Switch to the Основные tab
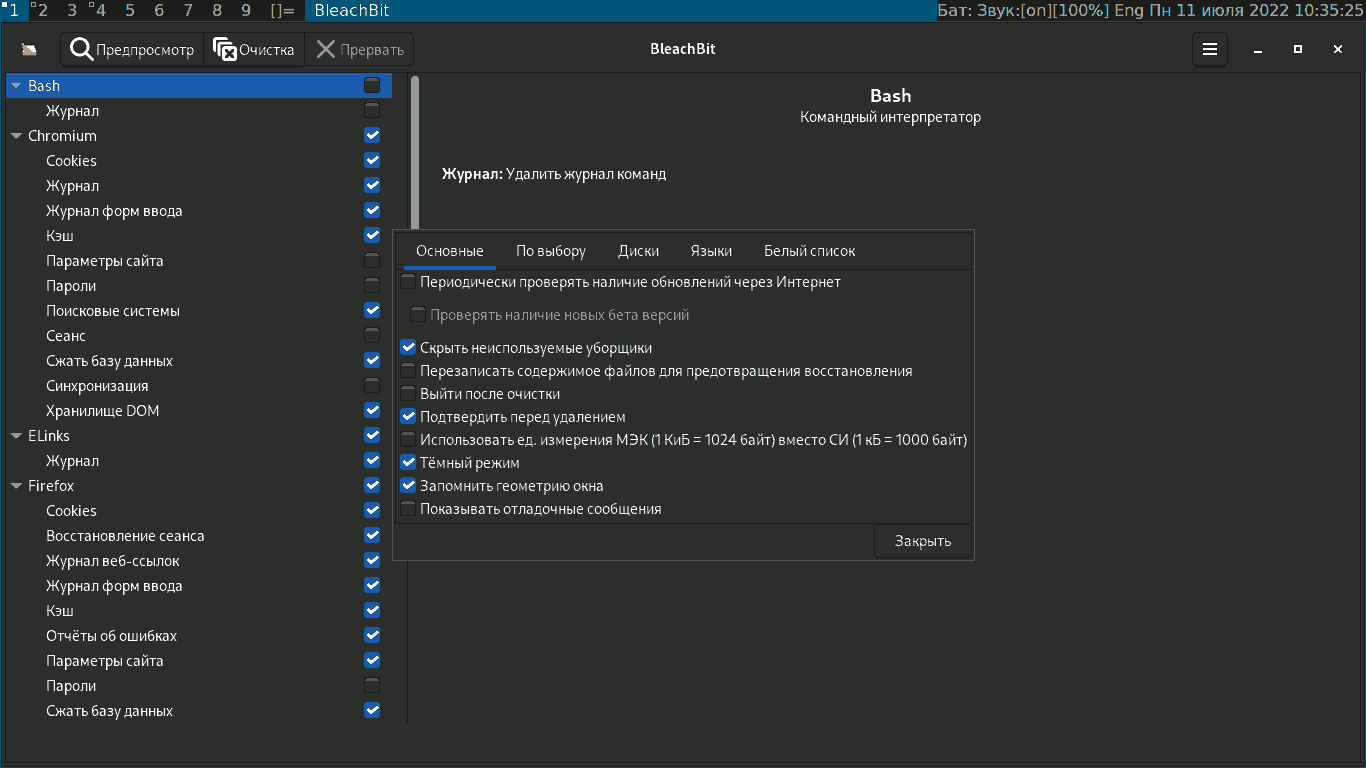The height and width of the screenshot is (768, 1366). coord(450,251)
